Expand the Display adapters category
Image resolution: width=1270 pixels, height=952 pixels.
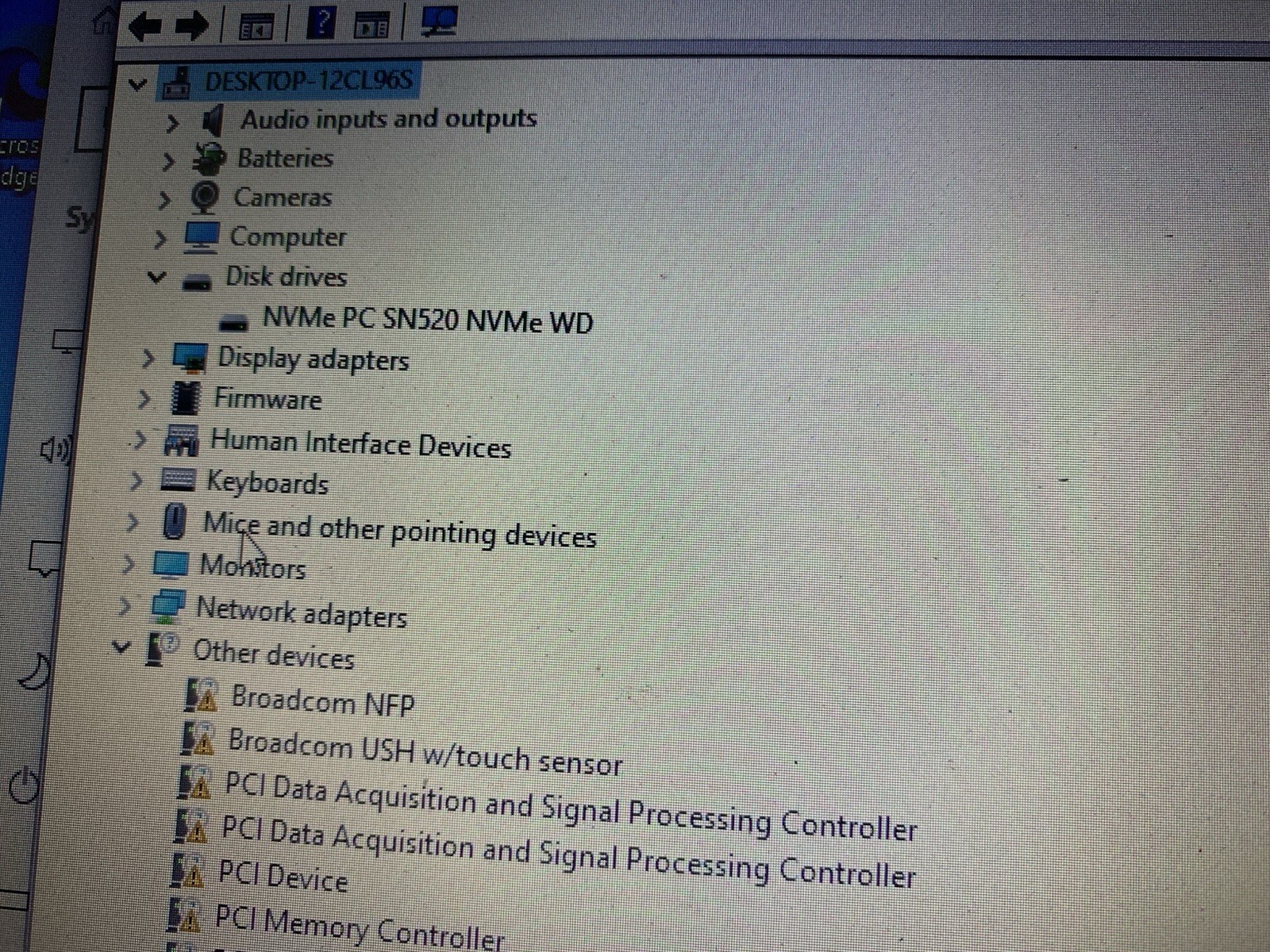click(x=148, y=359)
